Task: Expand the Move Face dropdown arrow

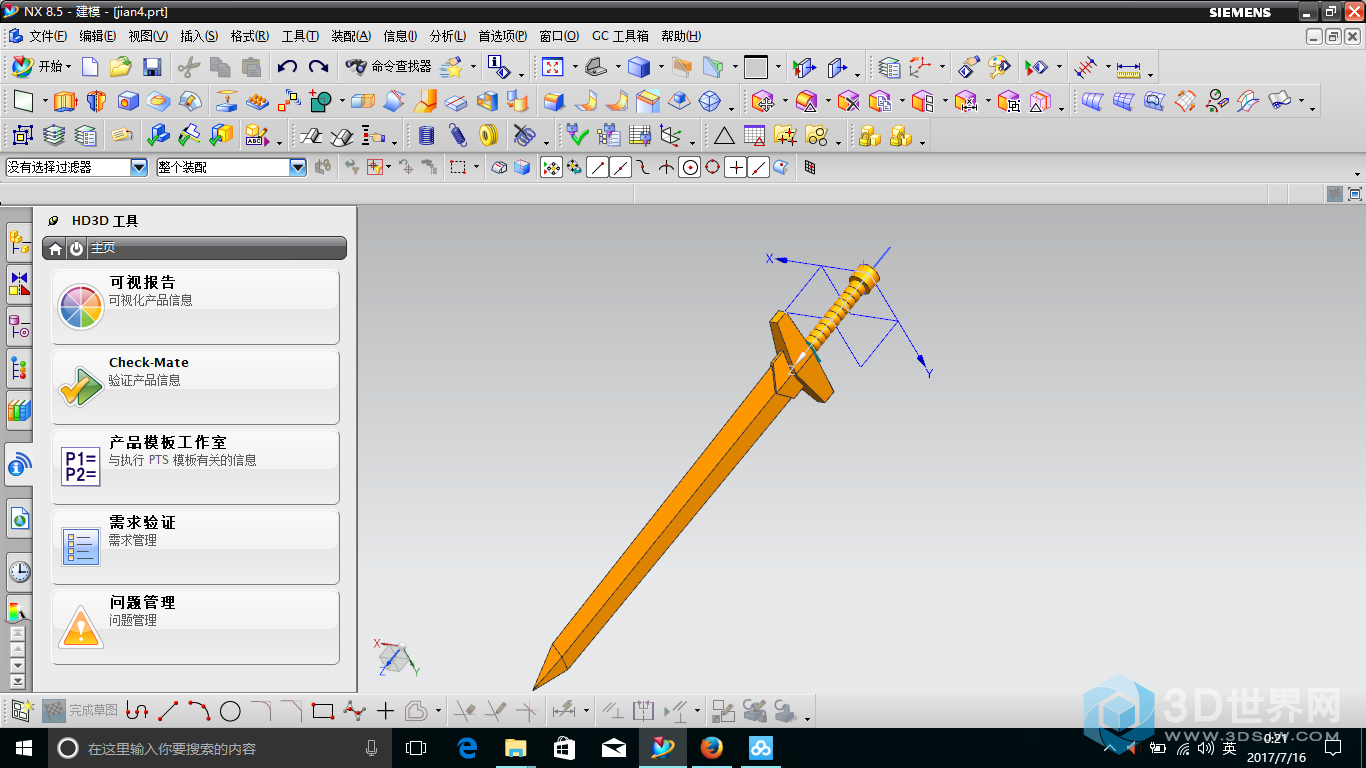Action: point(785,102)
